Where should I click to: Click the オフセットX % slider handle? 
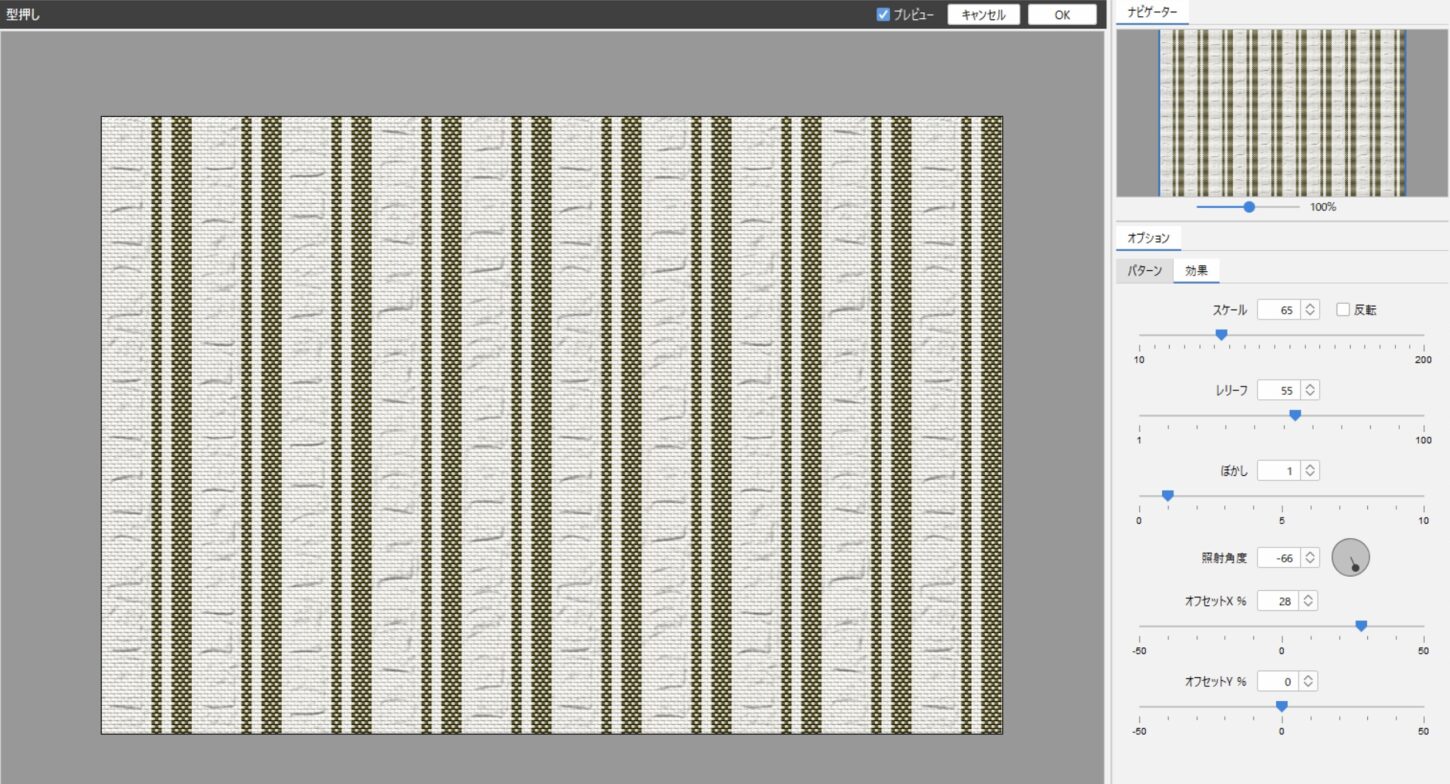click(x=1361, y=626)
